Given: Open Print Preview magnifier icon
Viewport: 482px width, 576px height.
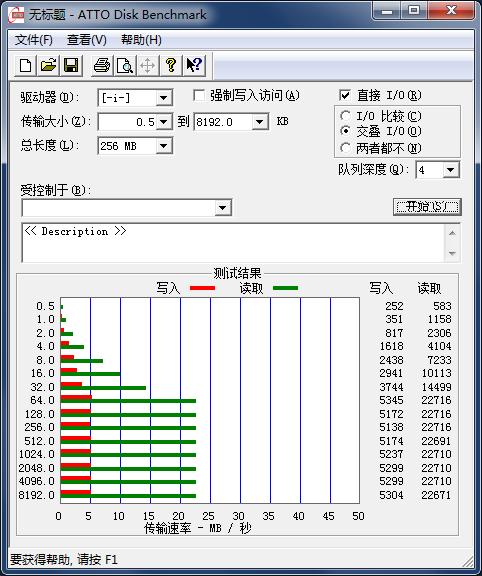Looking at the screenshot, I should pos(125,65).
